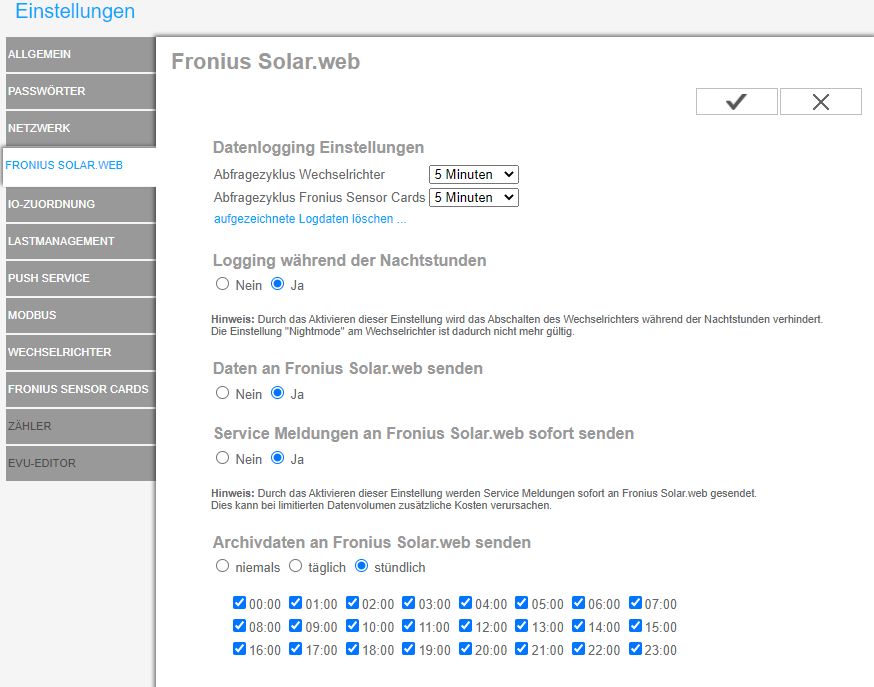Uncheck the 00:00 hour checkbox

[x=240, y=603]
